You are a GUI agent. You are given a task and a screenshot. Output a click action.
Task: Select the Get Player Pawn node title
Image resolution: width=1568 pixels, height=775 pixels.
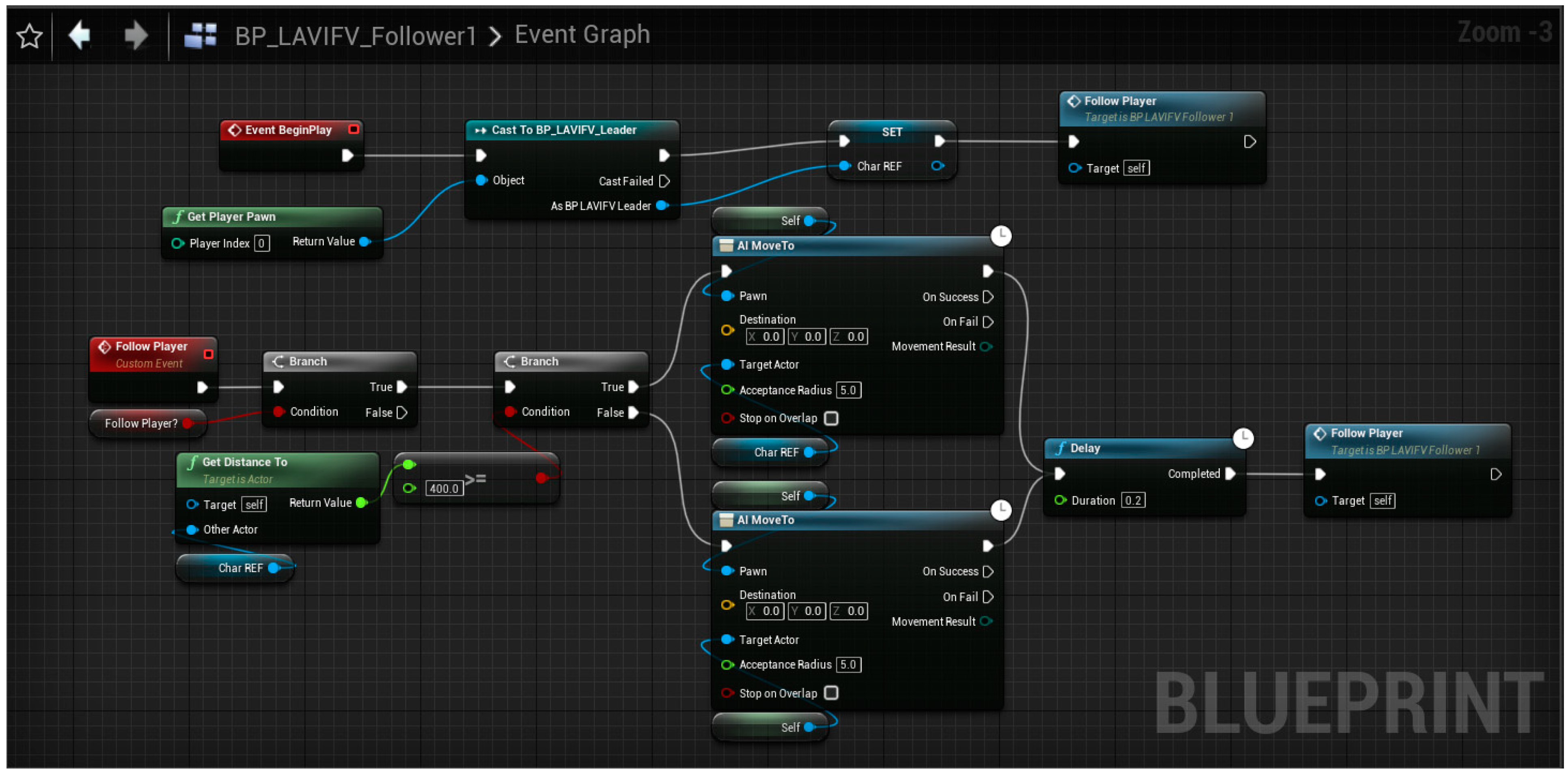tap(231, 217)
